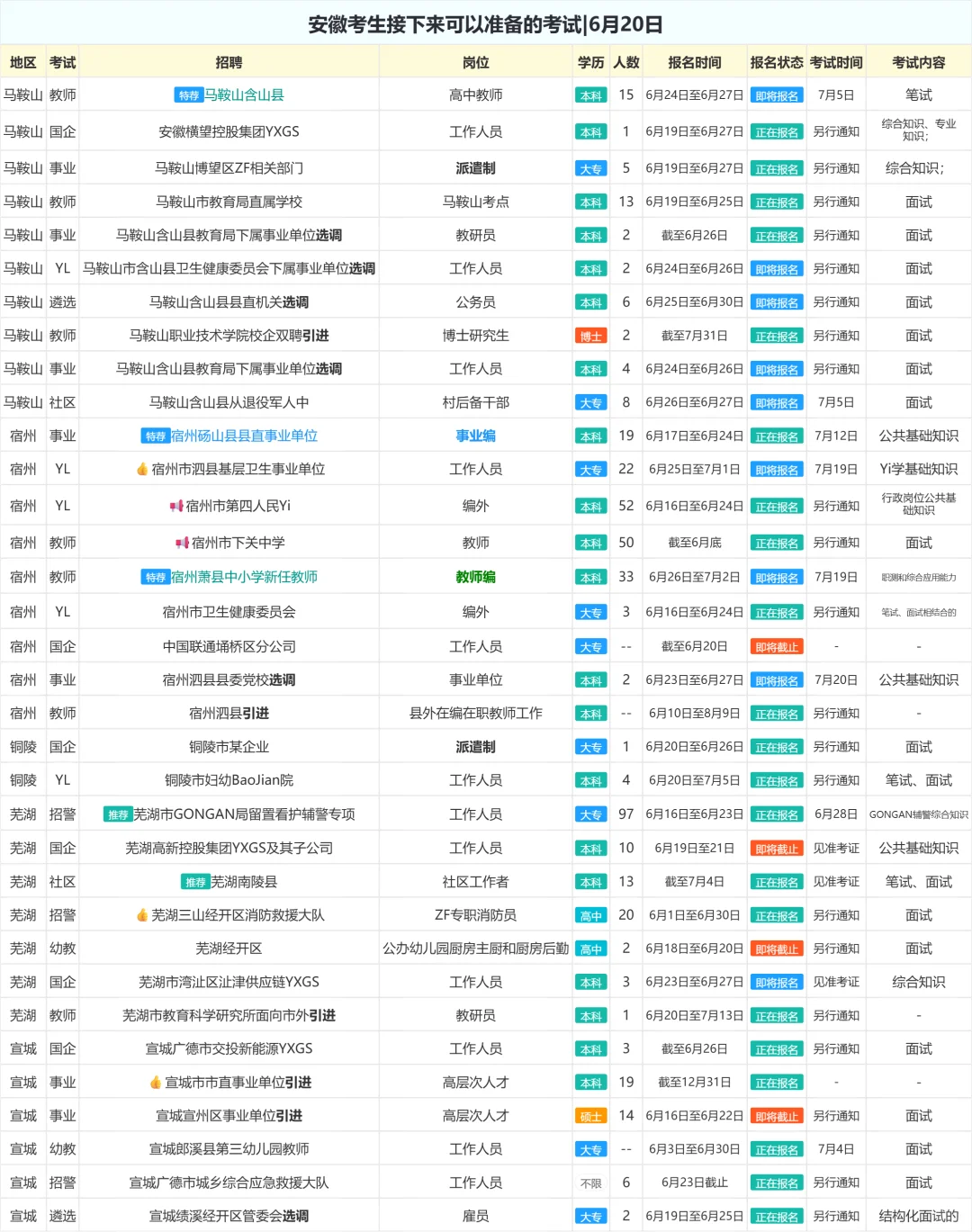Image resolution: width=972 pixels, height=1232 pixels.
Task: Click the 村后备干部 position cell
Action: pos(475,402)
